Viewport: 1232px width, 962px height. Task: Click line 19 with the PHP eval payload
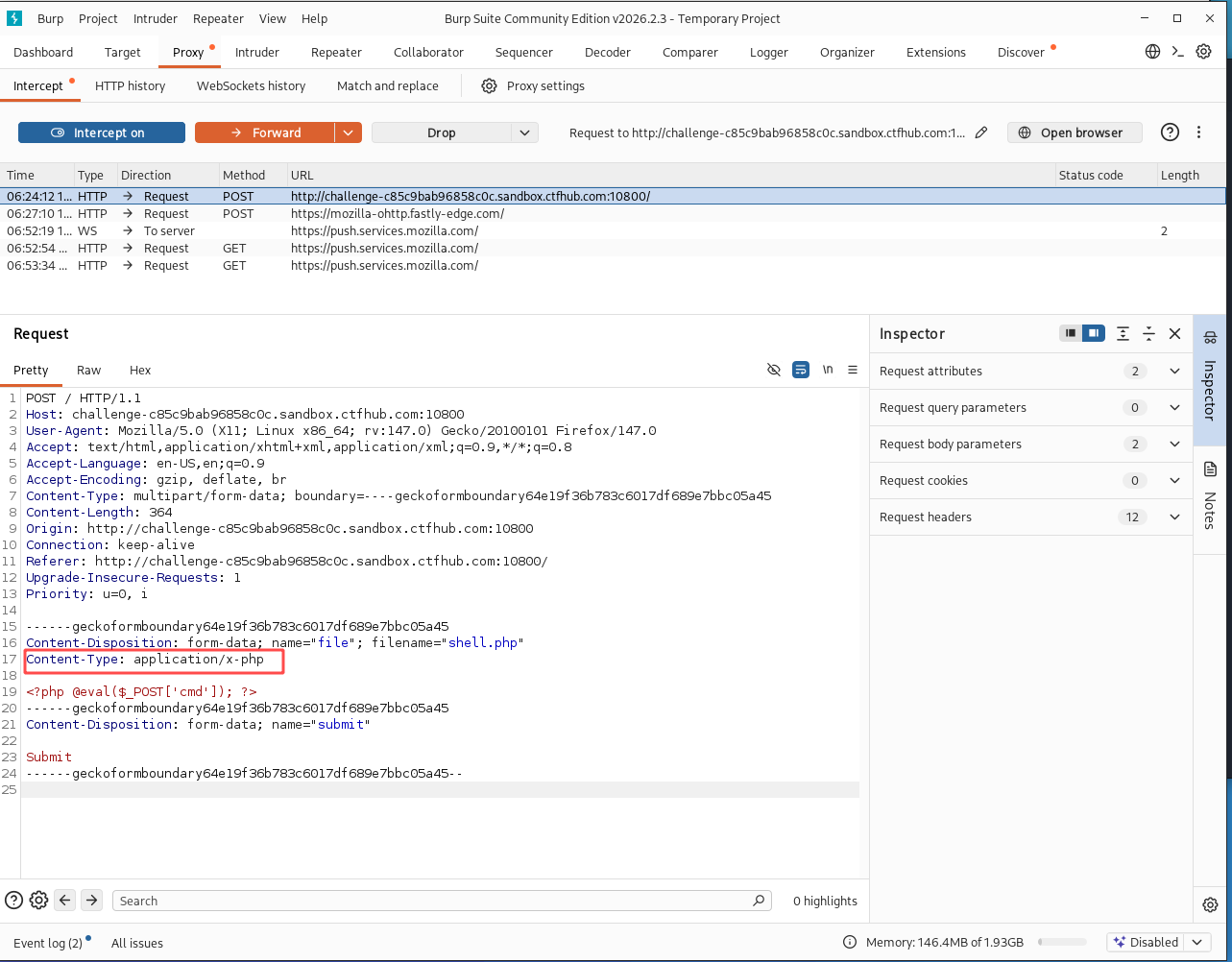tap(141, 691)
